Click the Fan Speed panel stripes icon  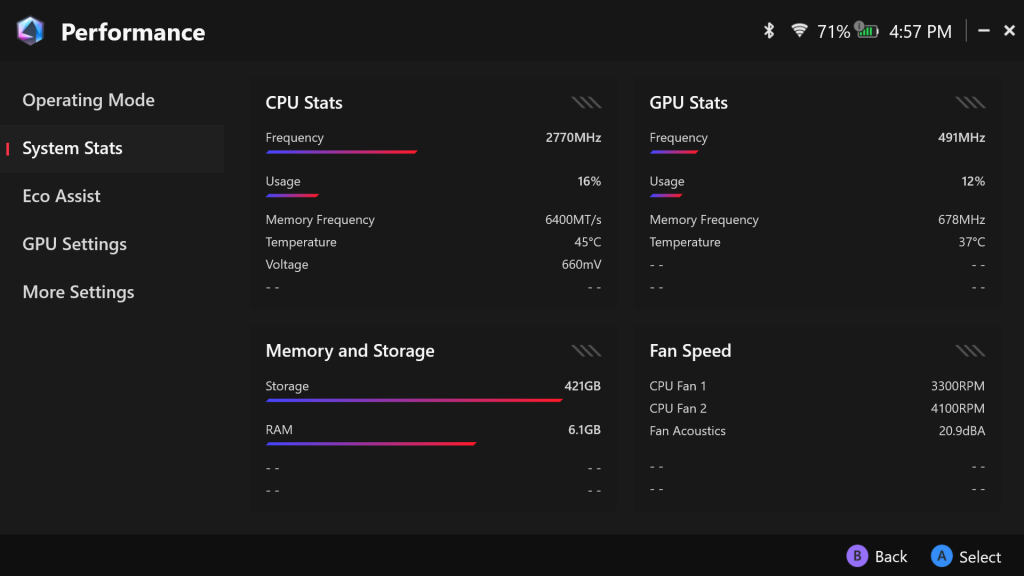(970, 350)
